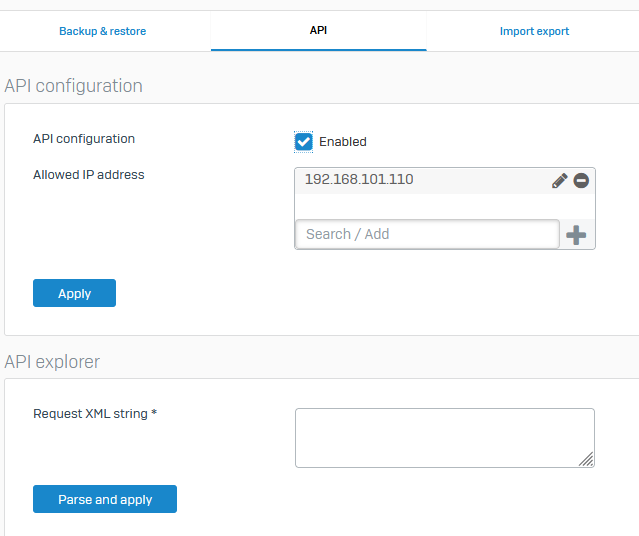Screen dimensions: 639x536
Task: Grab the textarea resize handle in its corner
Action: (586, 459)
